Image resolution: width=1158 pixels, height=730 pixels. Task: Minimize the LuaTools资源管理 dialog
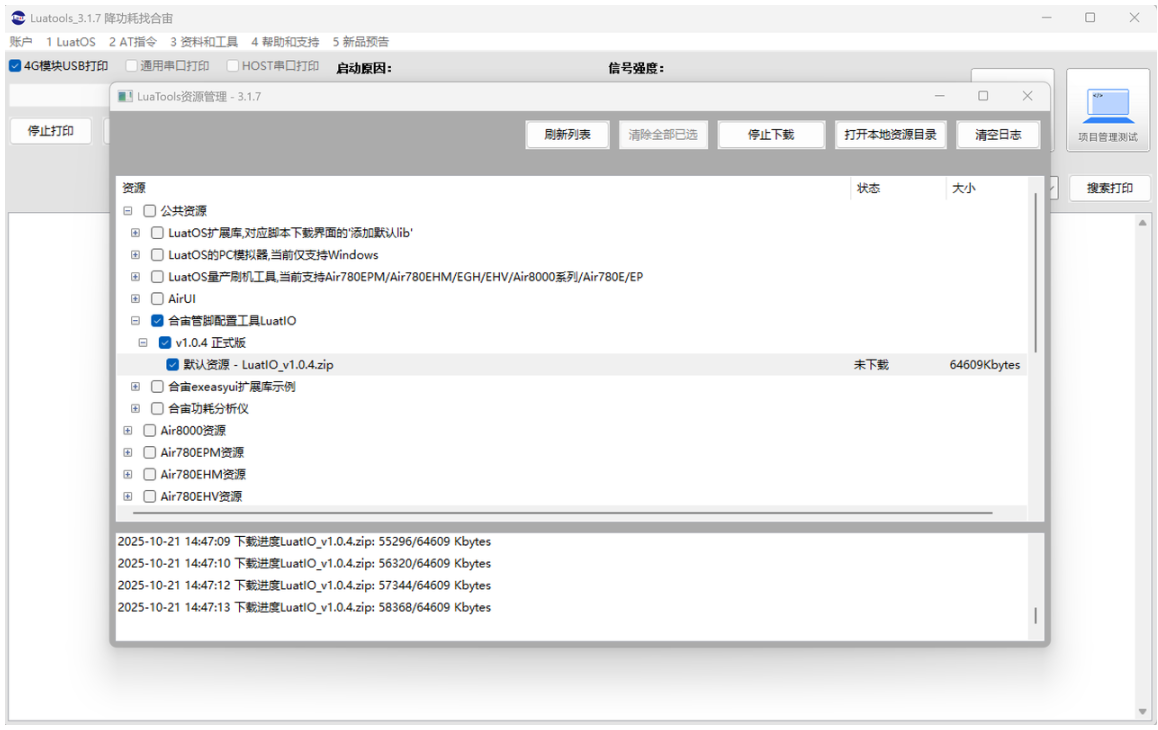[939, 96]
